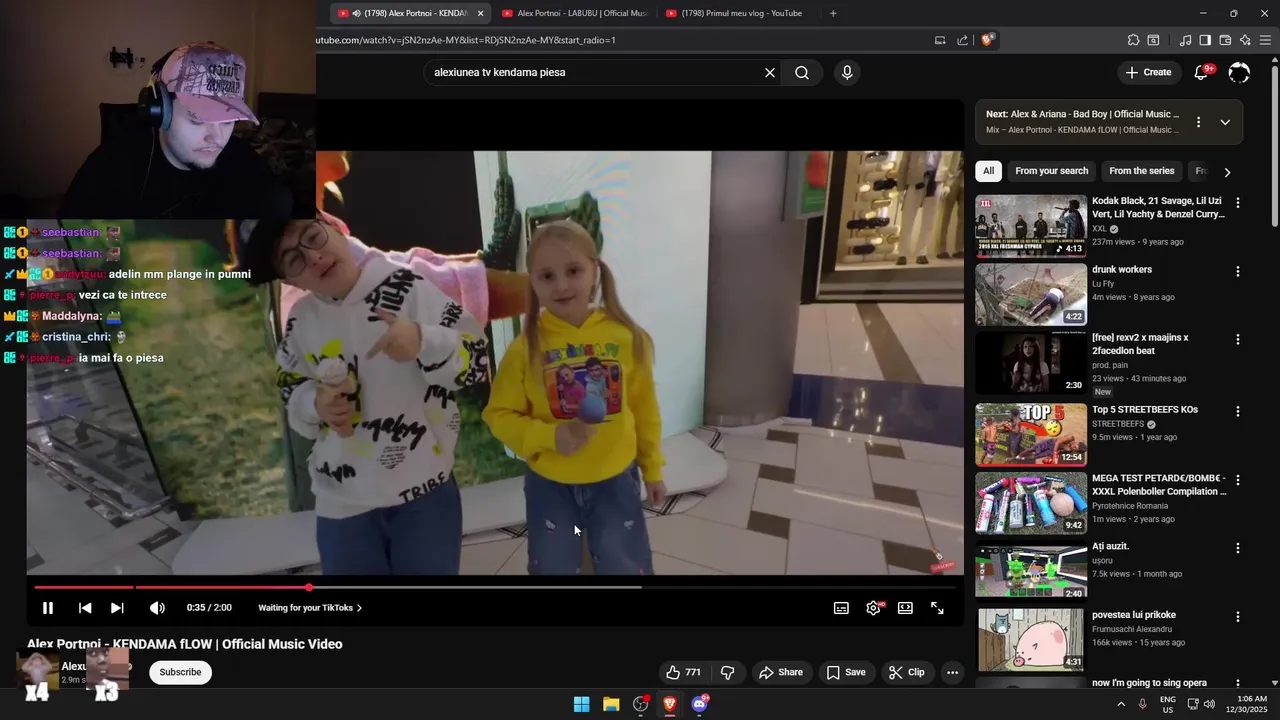
Task: Like the video with 771 likes
Action: (684, 672)
